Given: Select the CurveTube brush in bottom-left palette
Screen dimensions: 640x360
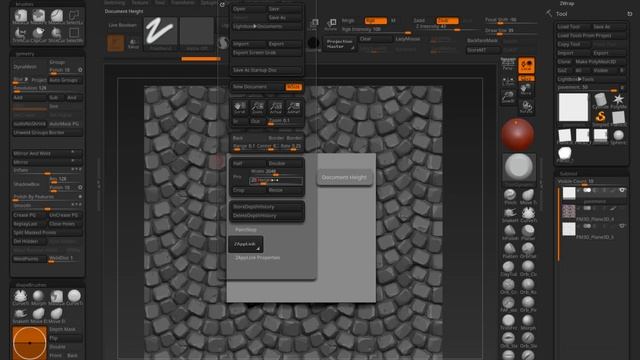Looking at the screenshot, I should [20, 296].
